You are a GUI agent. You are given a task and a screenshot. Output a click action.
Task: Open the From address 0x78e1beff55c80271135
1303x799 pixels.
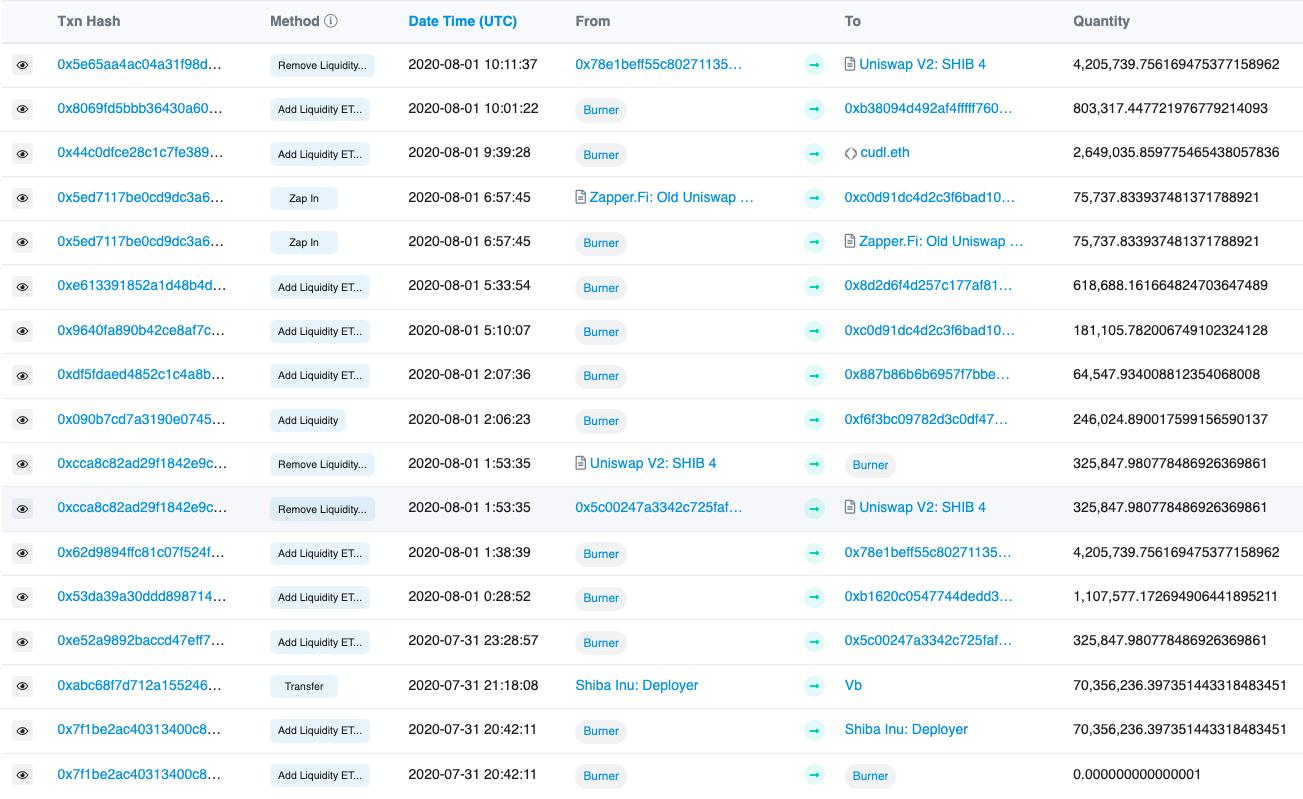[658, 64]
